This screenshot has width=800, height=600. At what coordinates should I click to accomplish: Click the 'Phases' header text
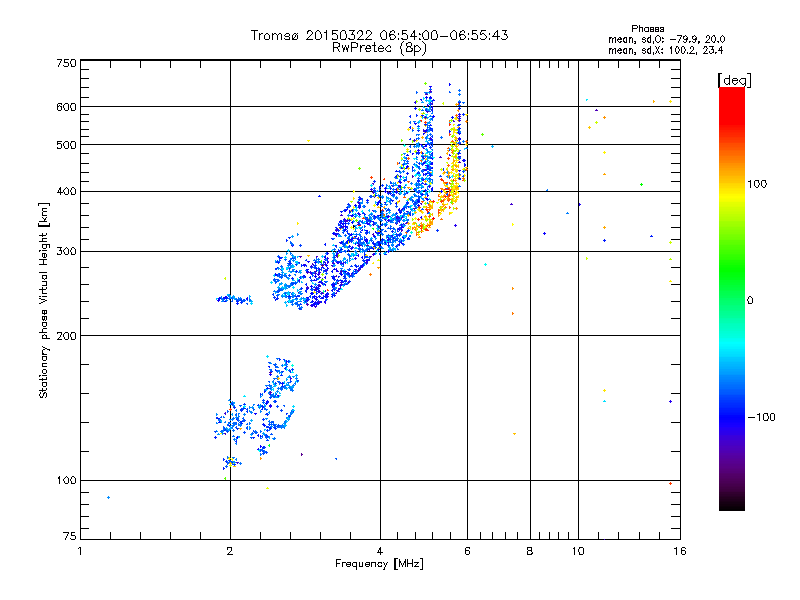pyautogui.click(x=647, y=29)
